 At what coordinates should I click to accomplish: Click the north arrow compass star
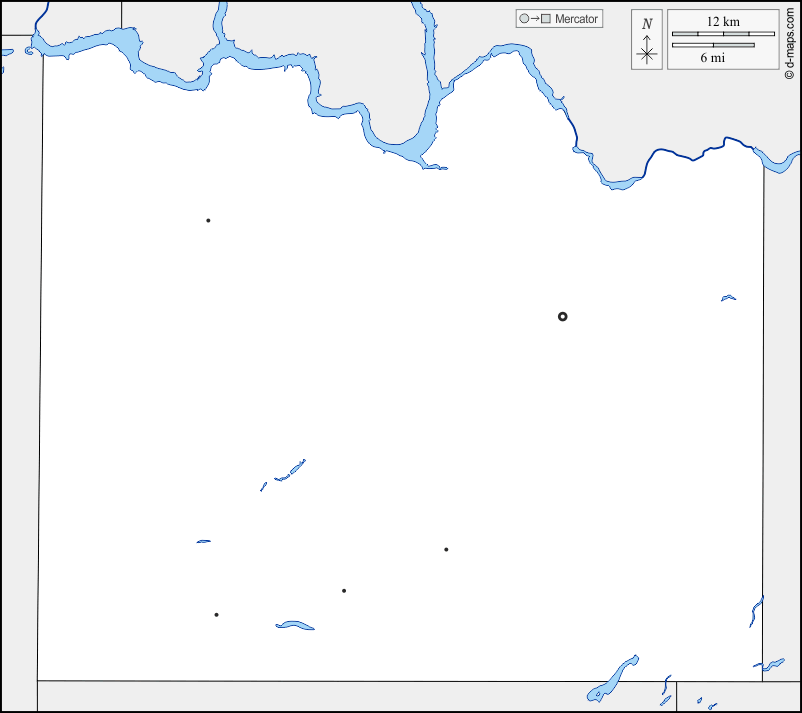click(x=647, y=53)
